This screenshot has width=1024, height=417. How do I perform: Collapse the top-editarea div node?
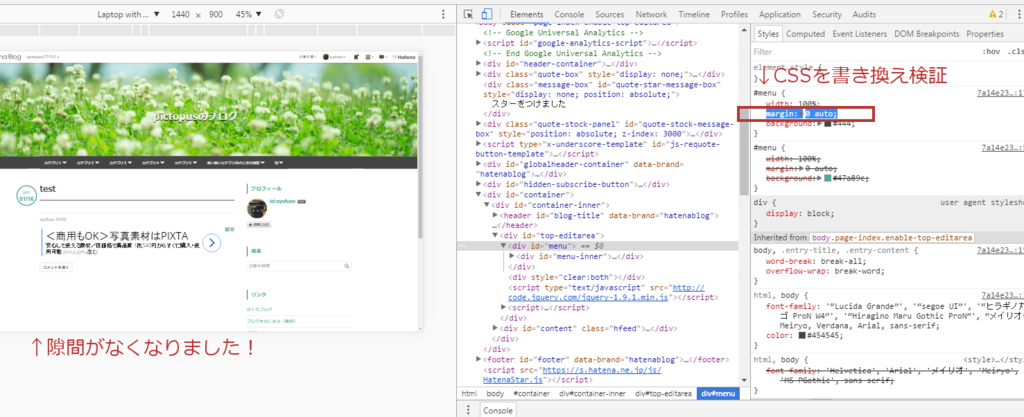[x=495, y=236]
